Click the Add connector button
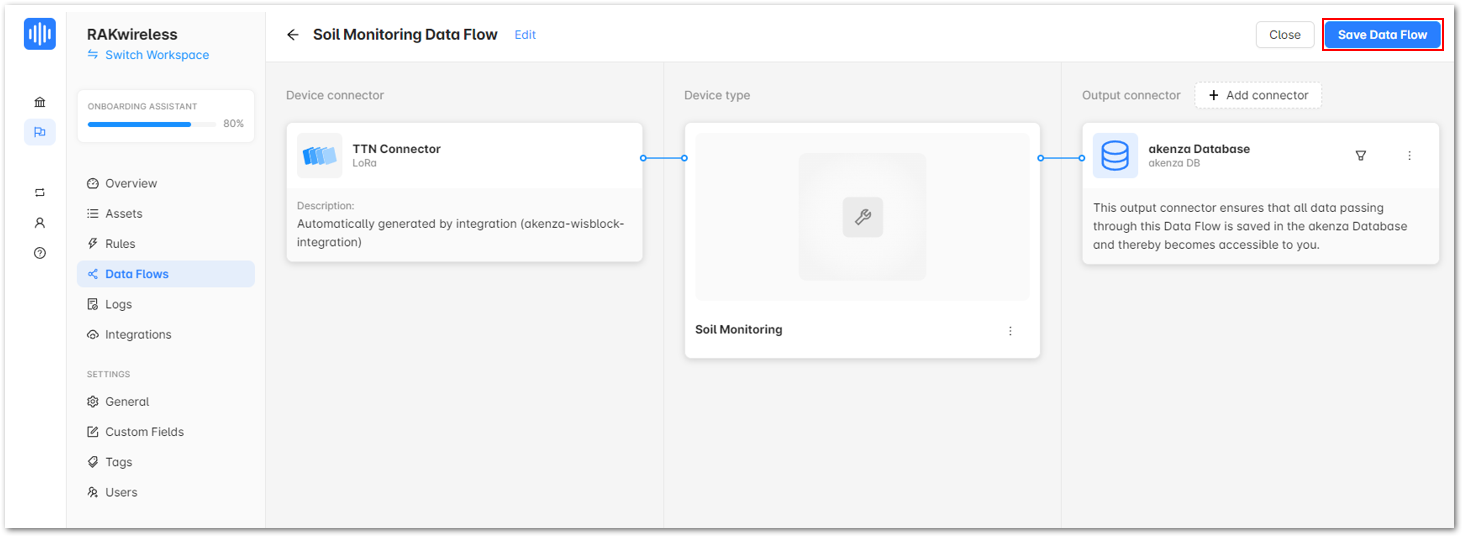 (1258, 96)
